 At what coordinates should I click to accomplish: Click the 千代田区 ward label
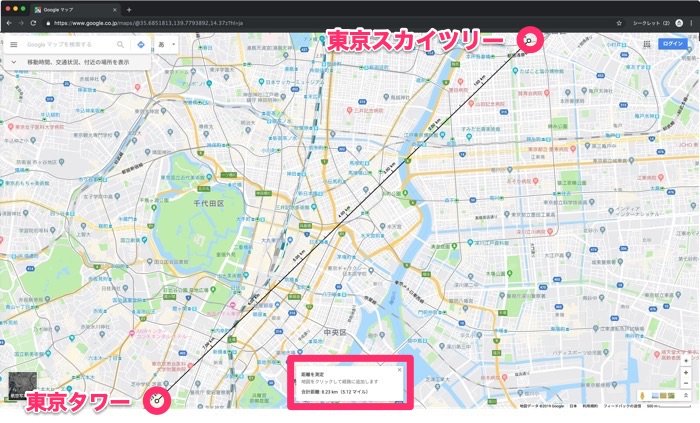208,203
